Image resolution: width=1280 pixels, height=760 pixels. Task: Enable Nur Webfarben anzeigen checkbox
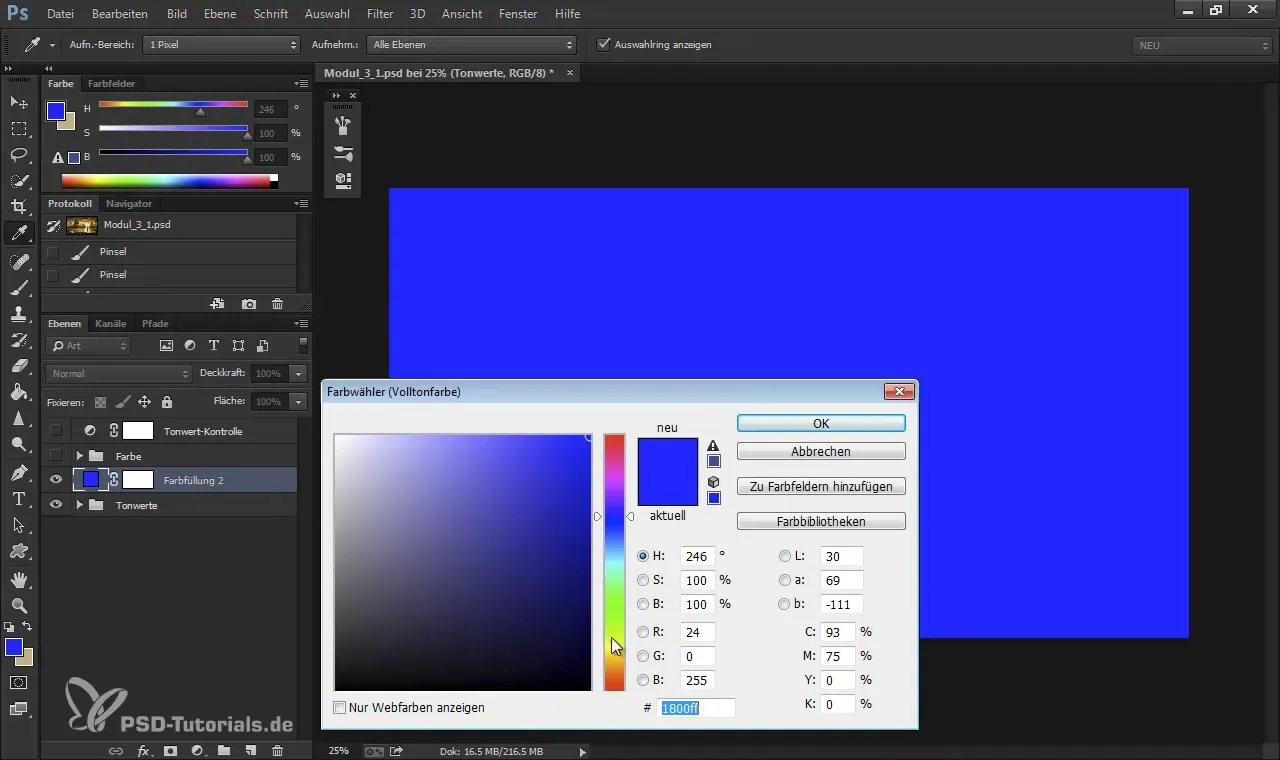click(340, 707)
